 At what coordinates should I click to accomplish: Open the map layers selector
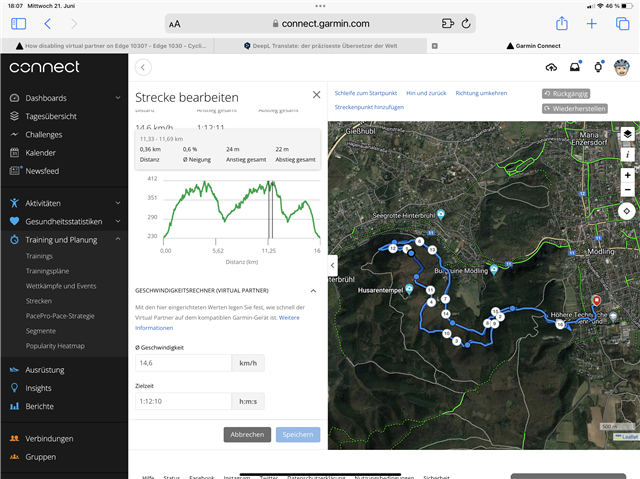tap(627, 133)
